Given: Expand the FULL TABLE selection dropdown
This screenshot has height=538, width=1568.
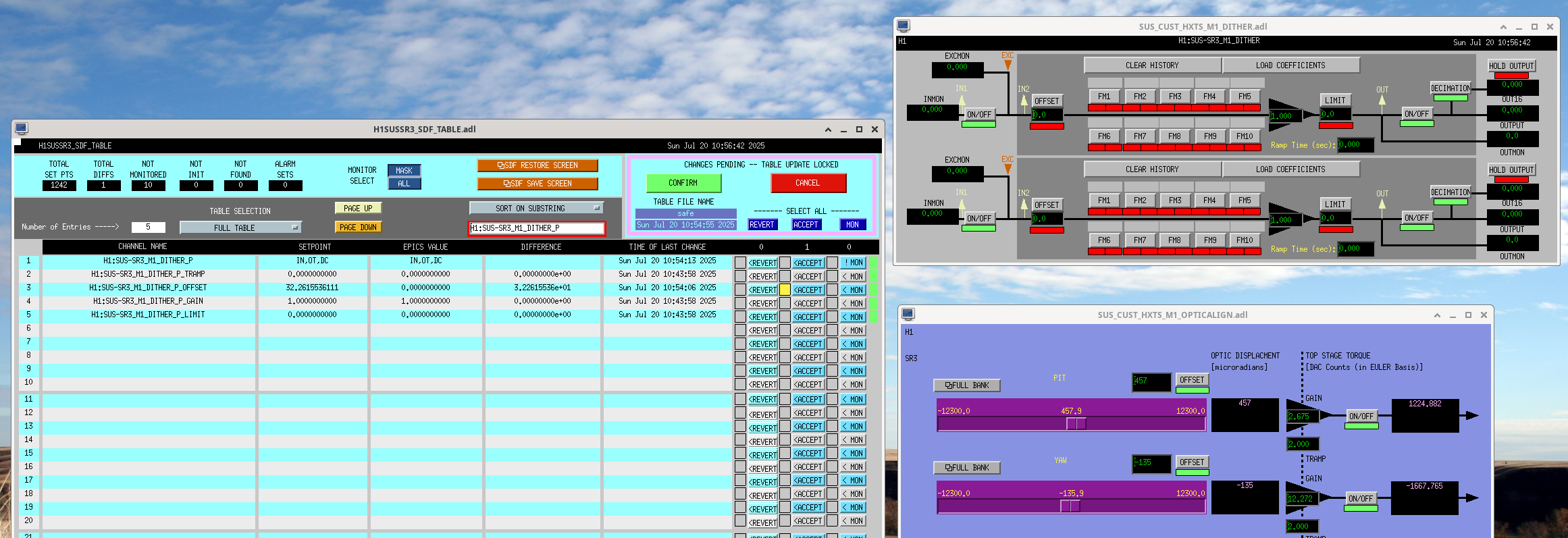Looking at the screenshot, I should tap(240, 227).
